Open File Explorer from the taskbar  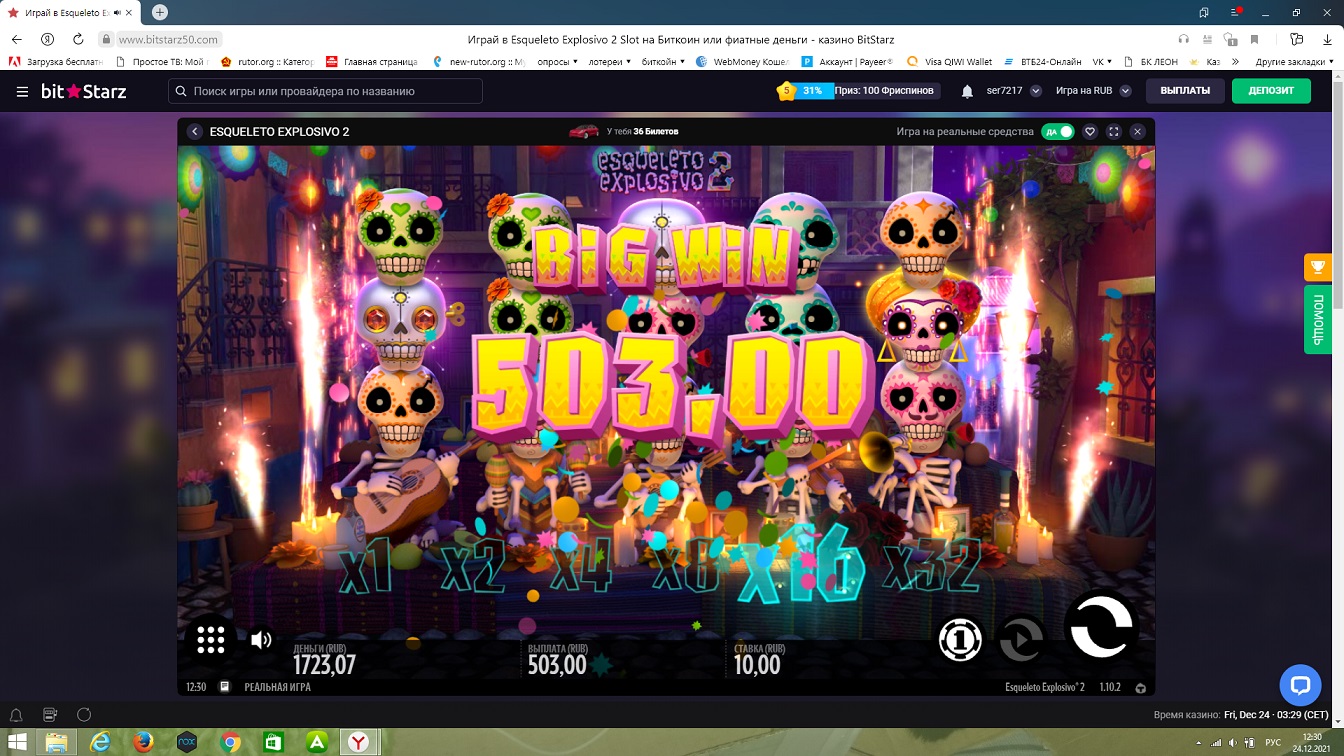57,742
